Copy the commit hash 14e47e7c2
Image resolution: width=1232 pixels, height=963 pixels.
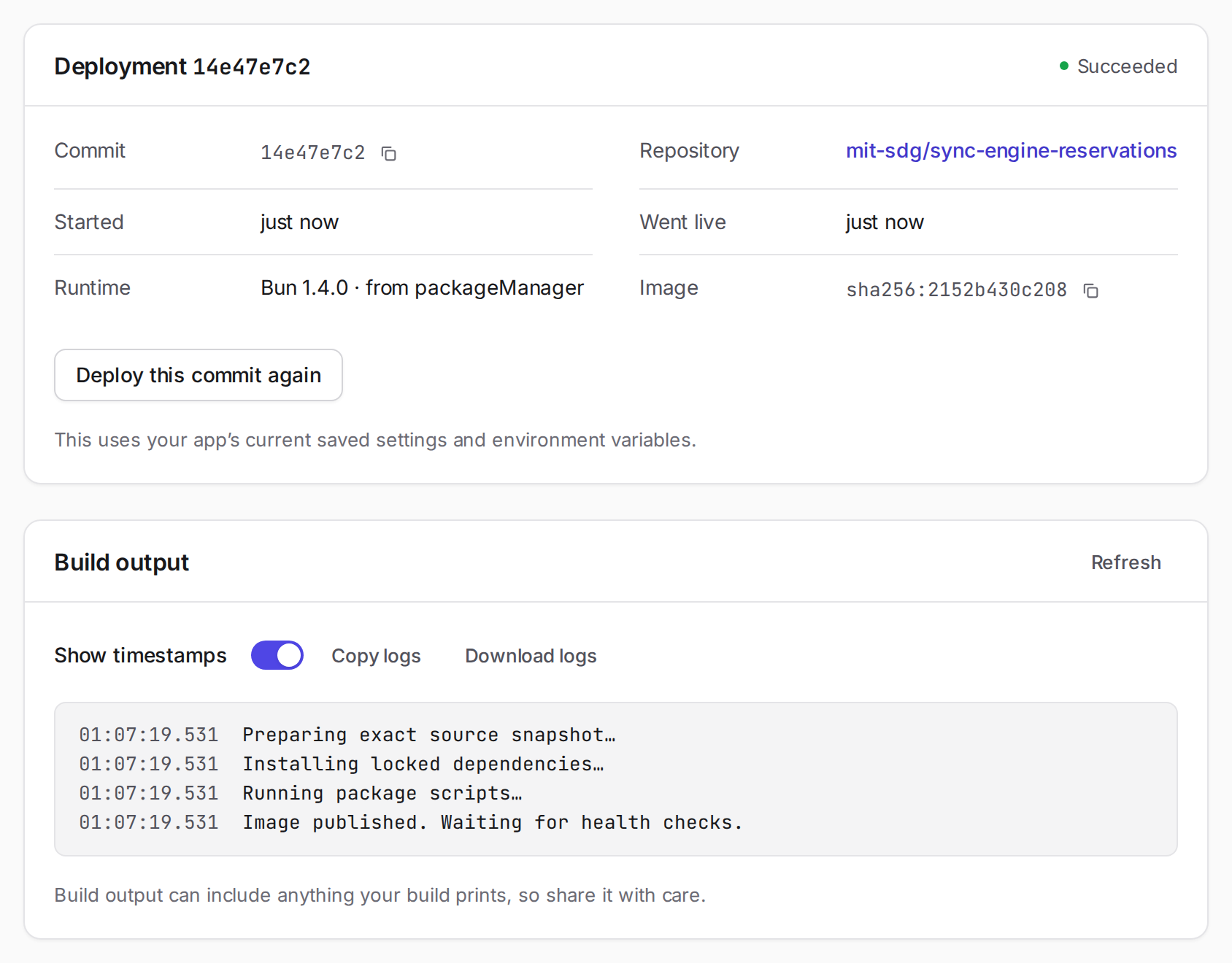[x=389, y=153]
